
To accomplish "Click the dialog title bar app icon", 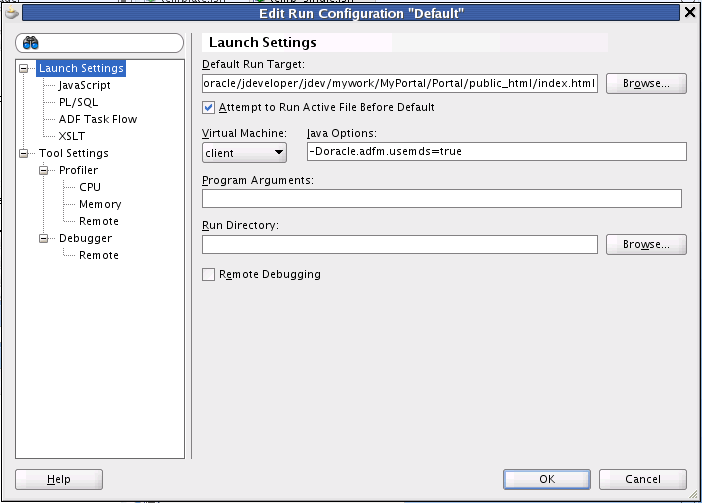I will 12,13.
